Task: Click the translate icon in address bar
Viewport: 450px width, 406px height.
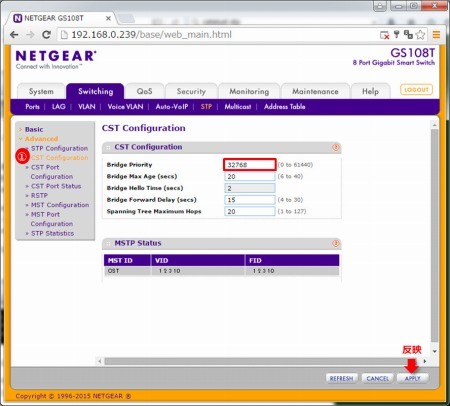Action: (408, 34)
